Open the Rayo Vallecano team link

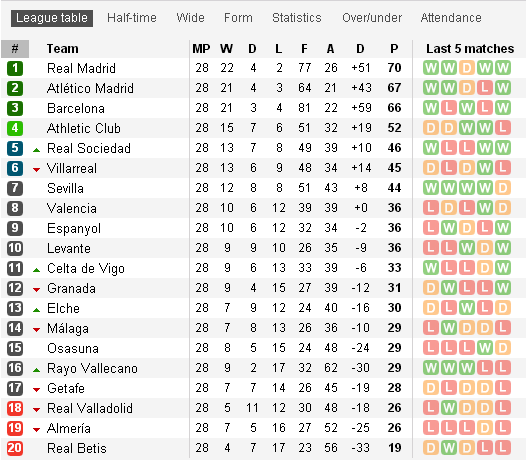92,368
